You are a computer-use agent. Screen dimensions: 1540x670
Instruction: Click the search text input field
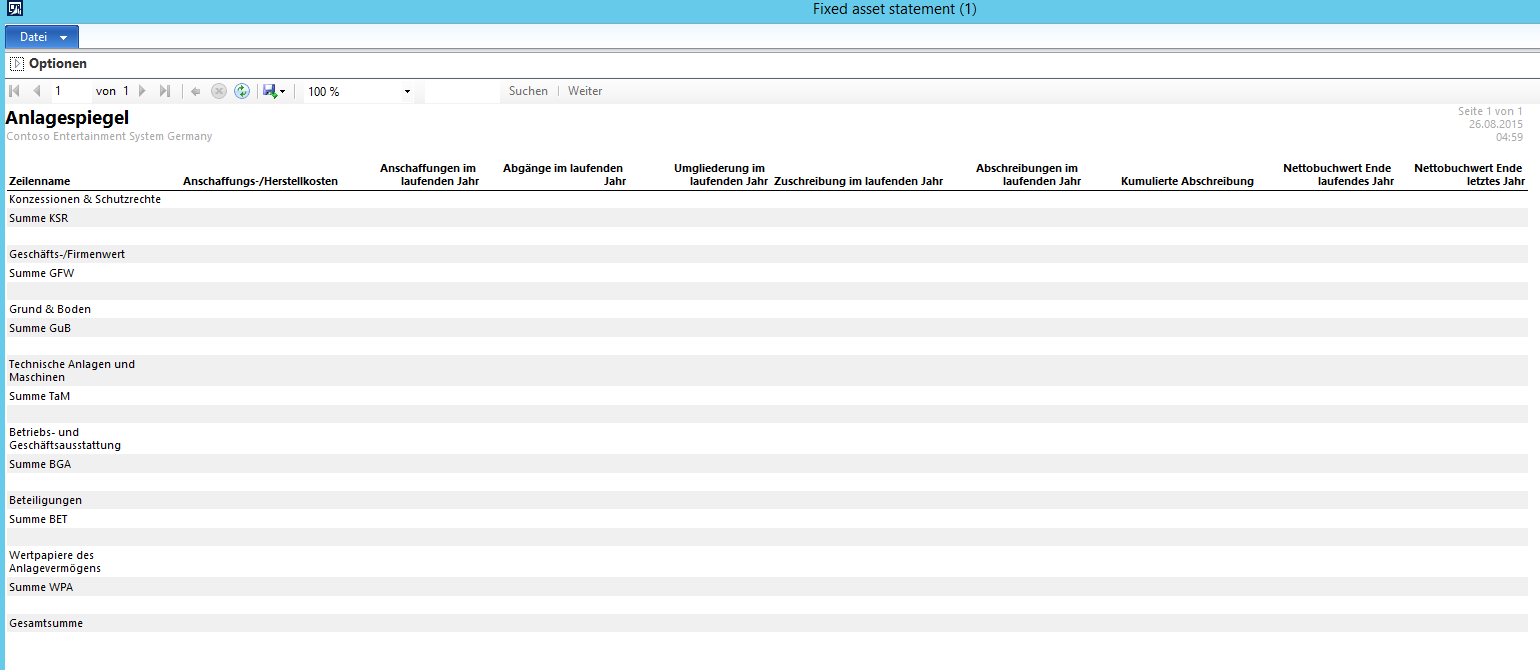pos(462,91)
